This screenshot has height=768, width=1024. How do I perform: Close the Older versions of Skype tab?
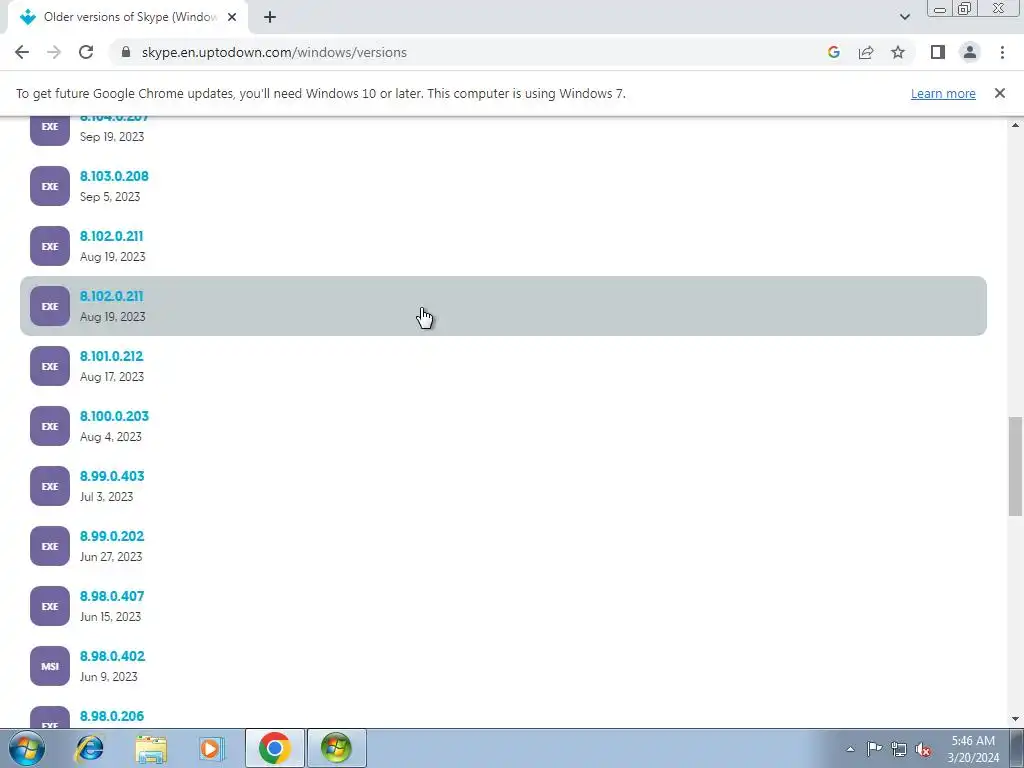click(232, 17)
